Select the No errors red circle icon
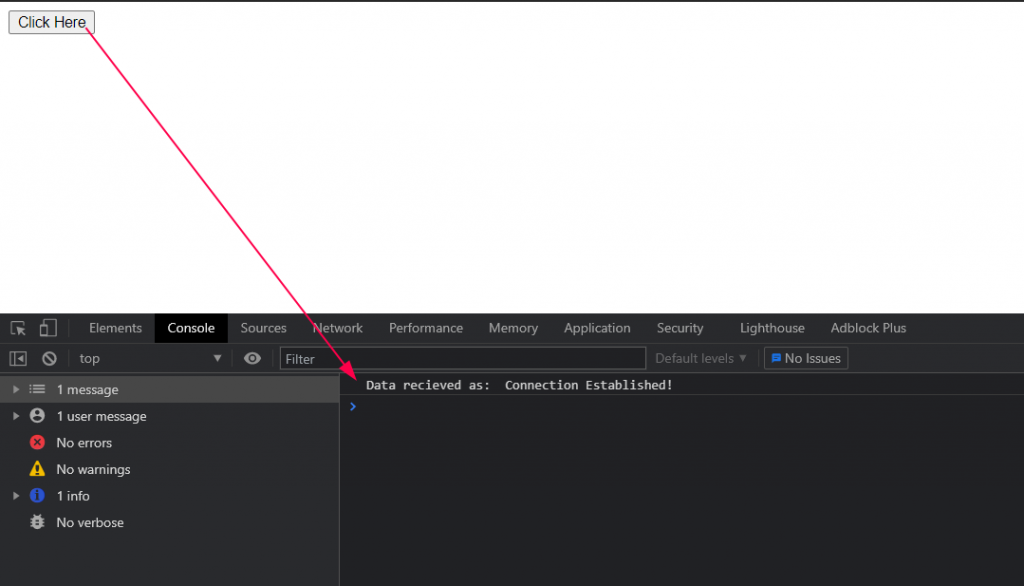This screenshot has height=586, width=1024. [37, 442]
